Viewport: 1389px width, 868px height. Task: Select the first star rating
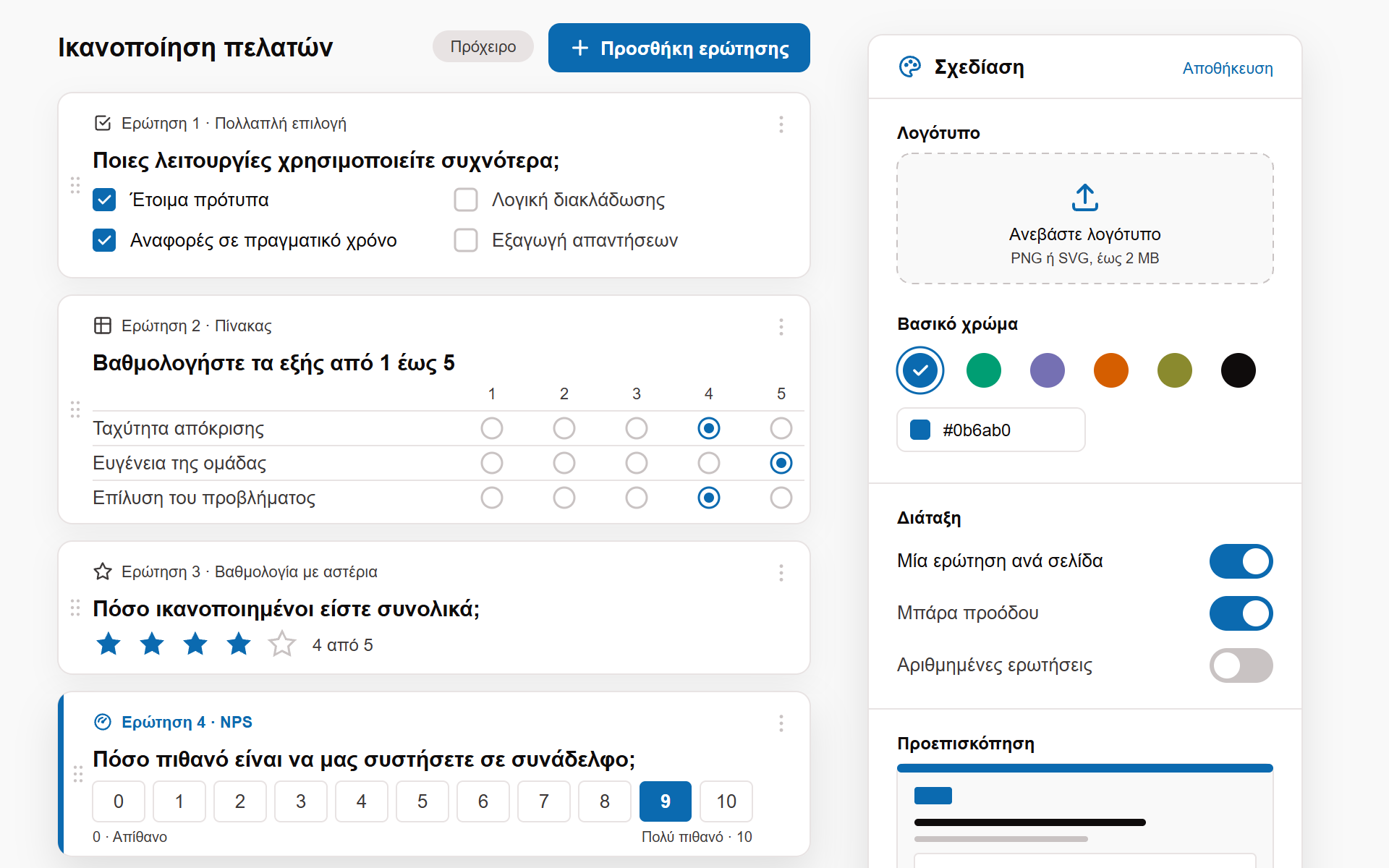click(109, 644)
